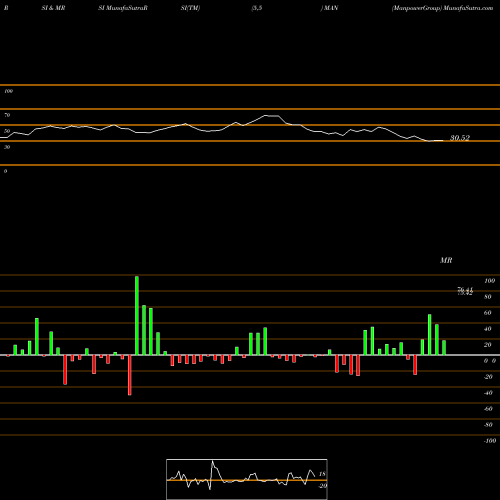Click the '-100' label on MR axis
Image resolution: width=500 pixels, height=500 pixels.
point(490,441)
